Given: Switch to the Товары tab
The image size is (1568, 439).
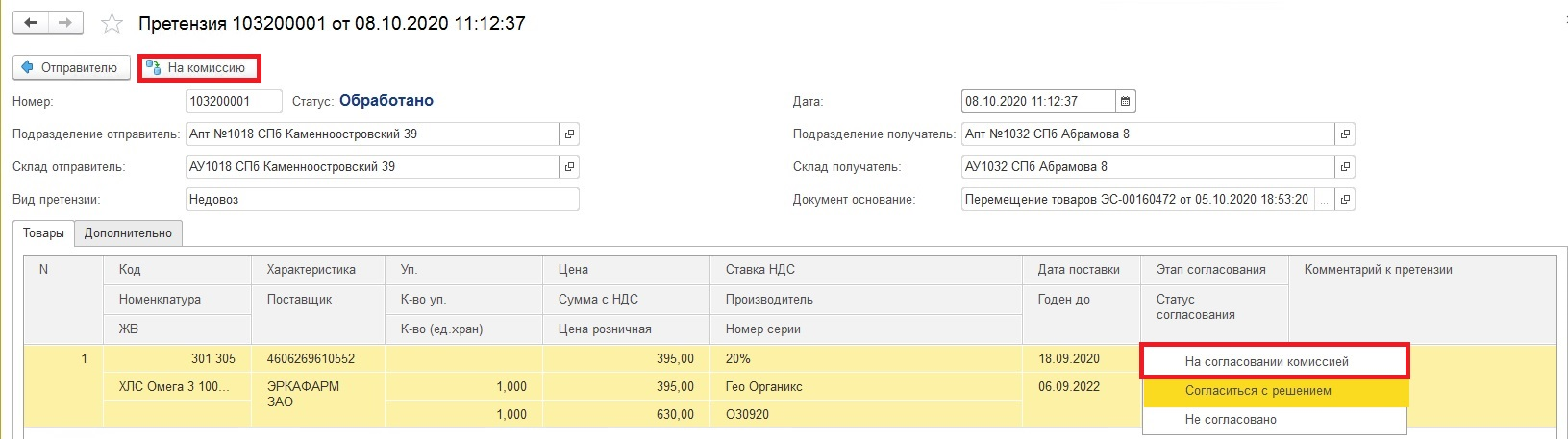Looking at the screenshot, I should coord(43,233).
